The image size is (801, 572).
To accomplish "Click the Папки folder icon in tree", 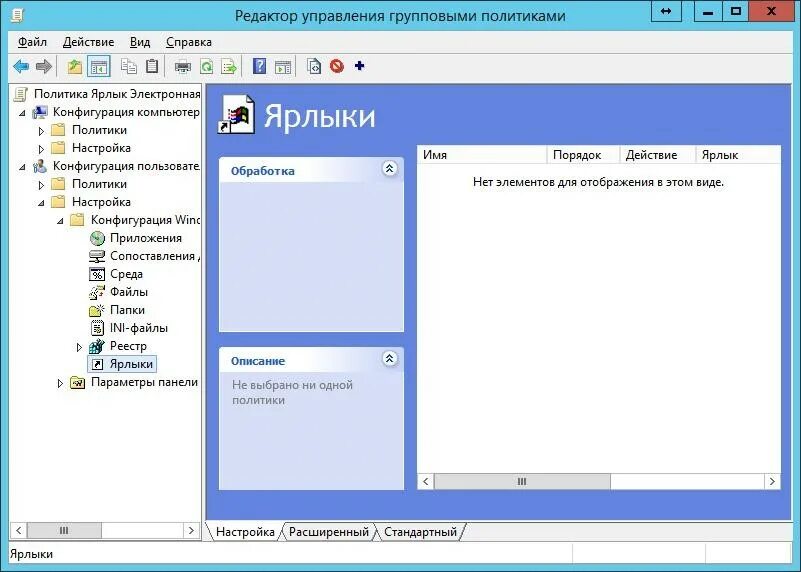I will (x=97, y=310).
